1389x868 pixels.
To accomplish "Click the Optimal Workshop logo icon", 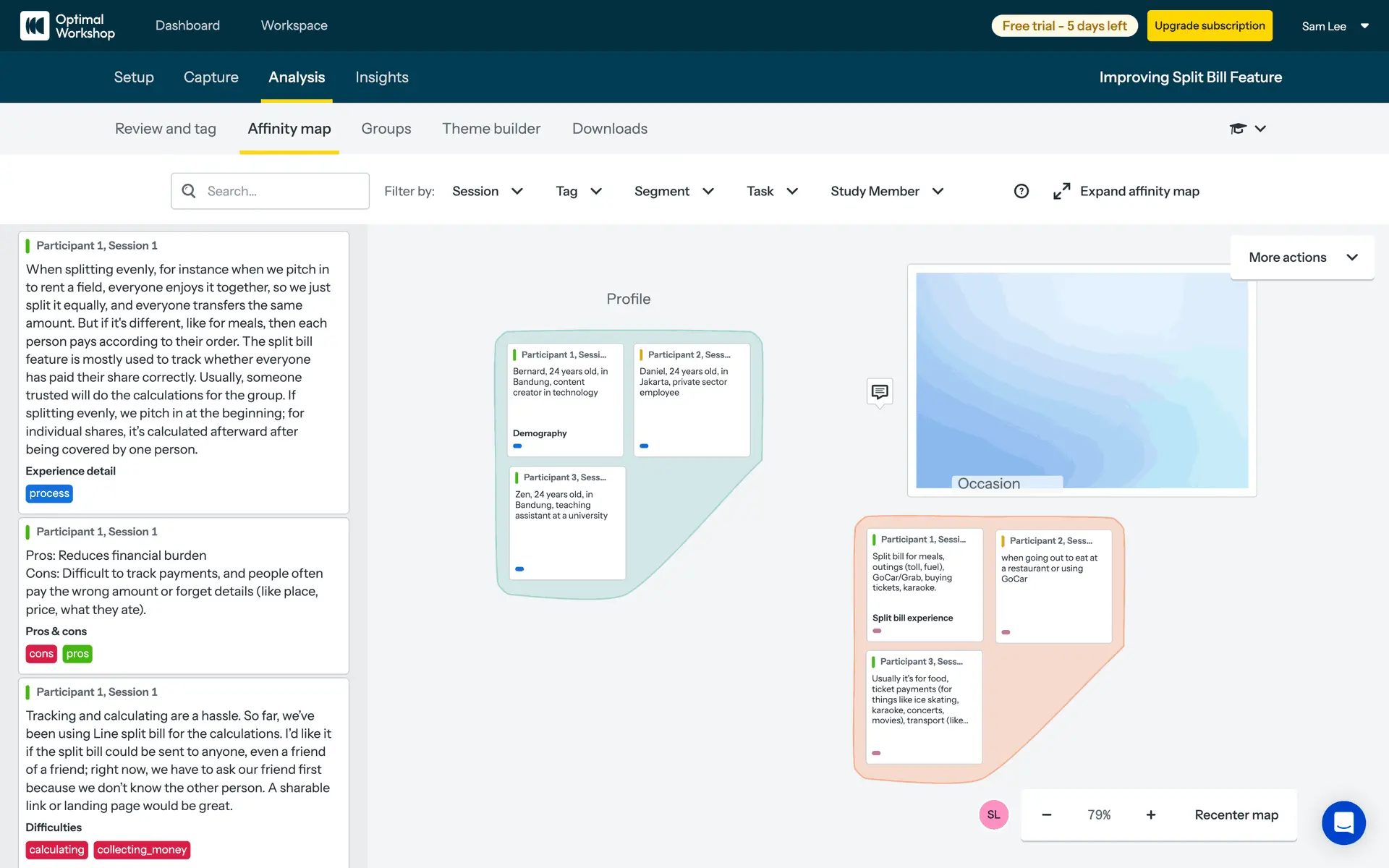I will (34, 26).
